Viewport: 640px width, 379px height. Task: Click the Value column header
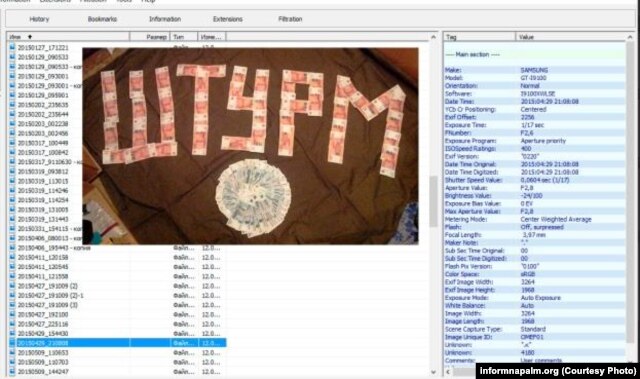click(x=571, y=37)
